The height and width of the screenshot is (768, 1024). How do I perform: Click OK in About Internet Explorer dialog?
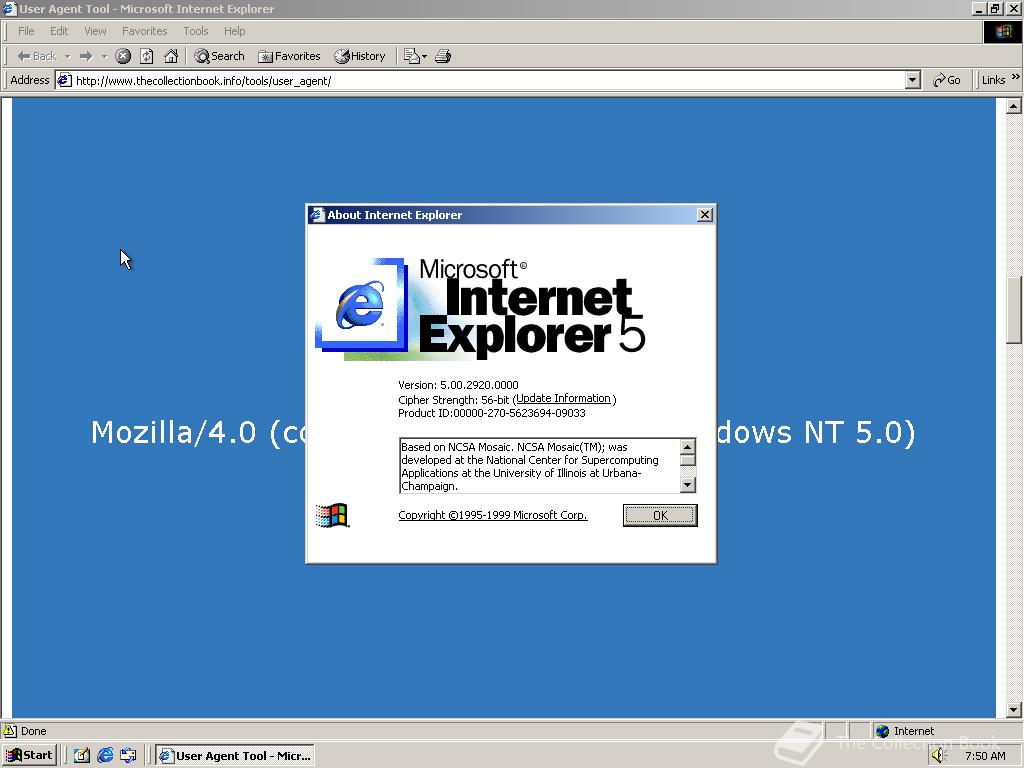[660, 515]
